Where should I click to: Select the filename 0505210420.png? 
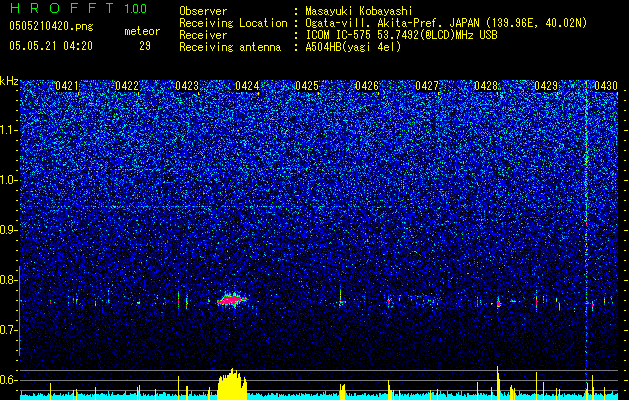click(x=51, y=26)
